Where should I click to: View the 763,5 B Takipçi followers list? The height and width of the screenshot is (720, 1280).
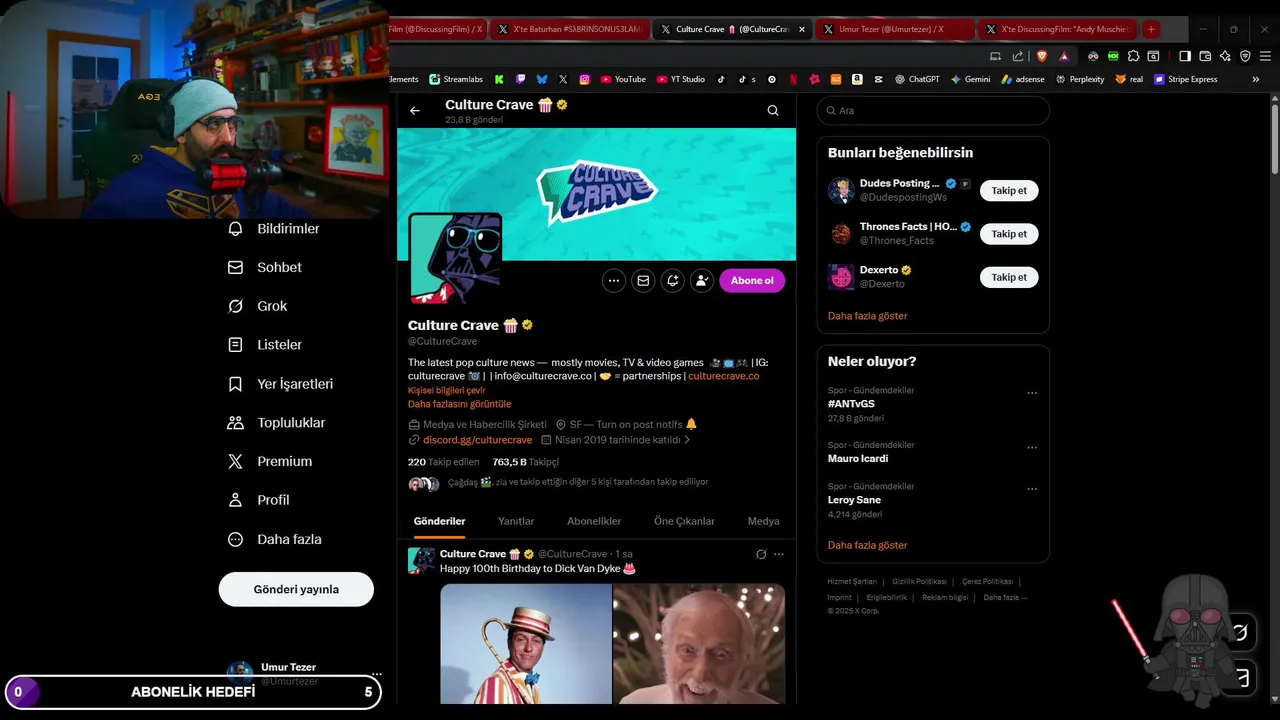tap(525, 462)
